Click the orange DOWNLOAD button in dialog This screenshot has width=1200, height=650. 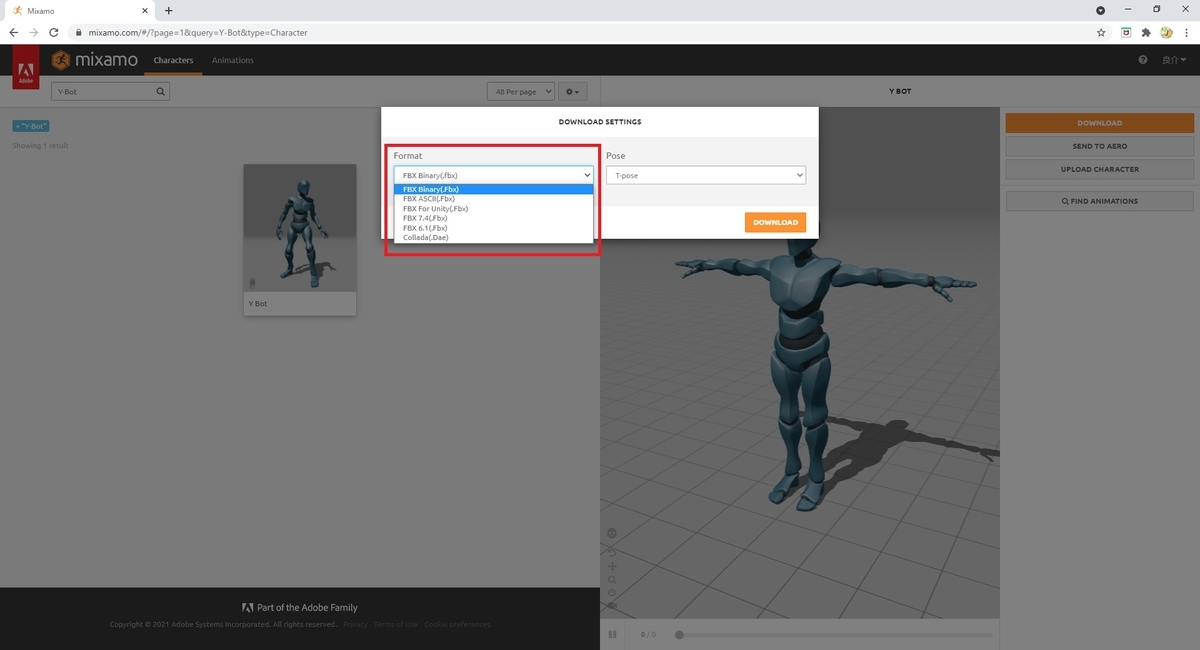(x=775, y=222)
